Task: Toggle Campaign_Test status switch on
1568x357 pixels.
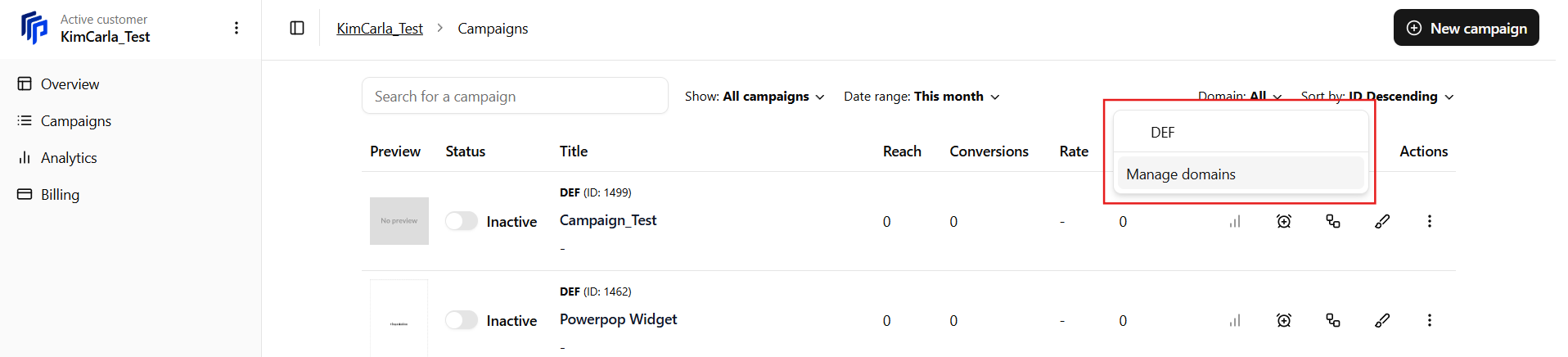Action: click(x=462, y=222)
